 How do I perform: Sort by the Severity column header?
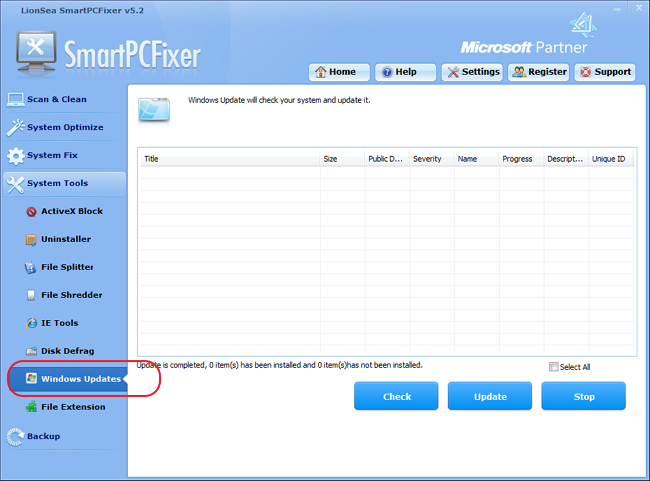click(432, 159)
